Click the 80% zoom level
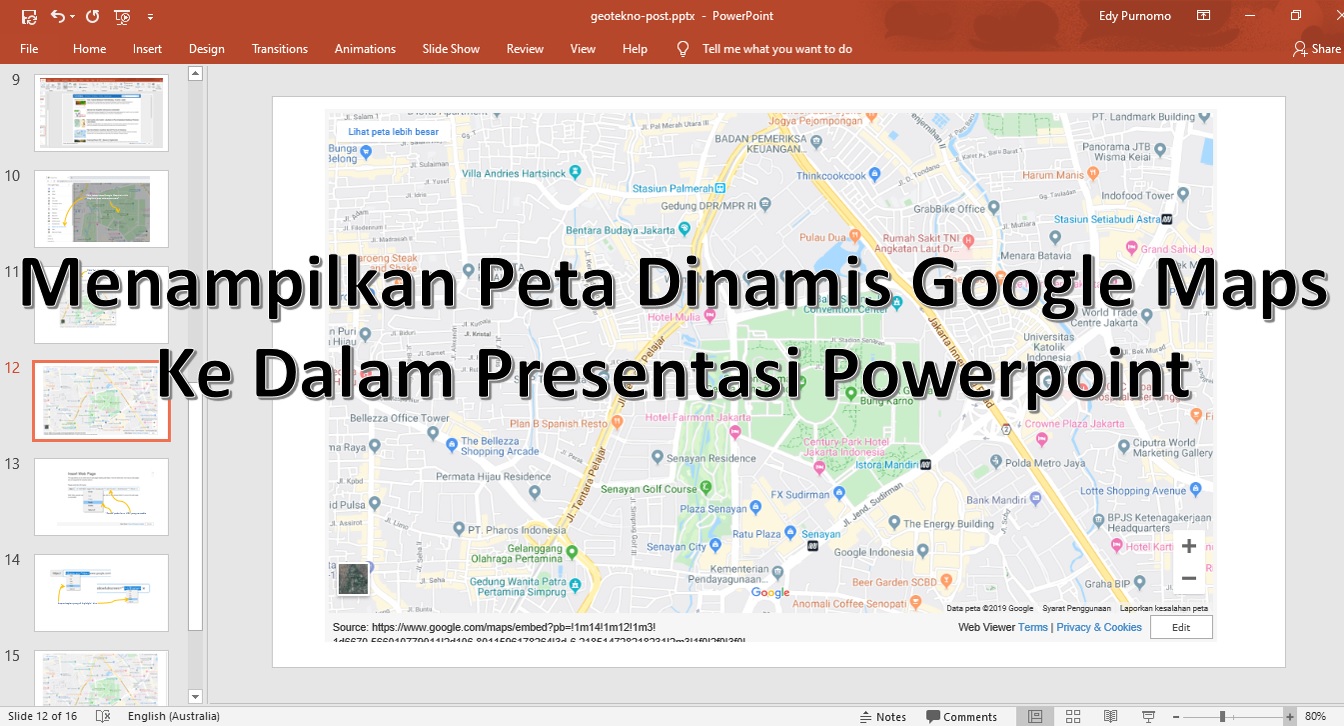The image size is (1344, 726). click(x=1316, y=716)
